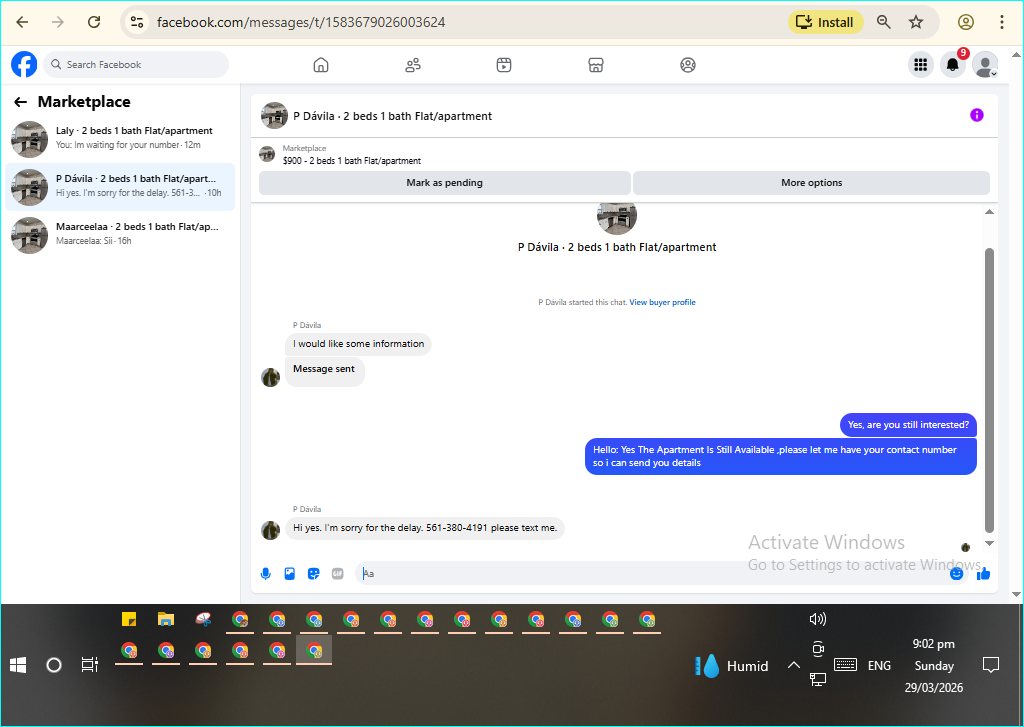The height and width of the screenshot is (727, 1024).
Task: Click chat scrollbar up arrow
Action: point(989,212)
